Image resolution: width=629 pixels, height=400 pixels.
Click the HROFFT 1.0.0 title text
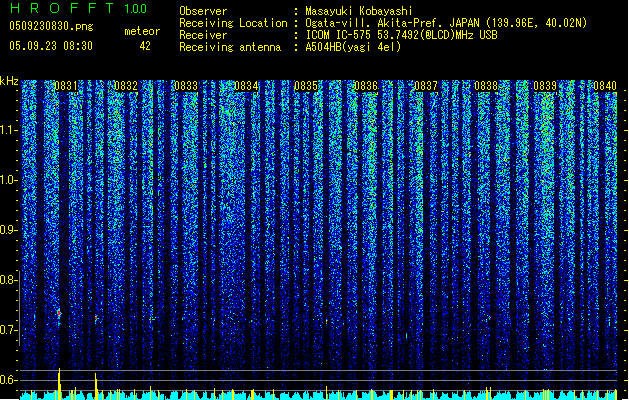78,8
